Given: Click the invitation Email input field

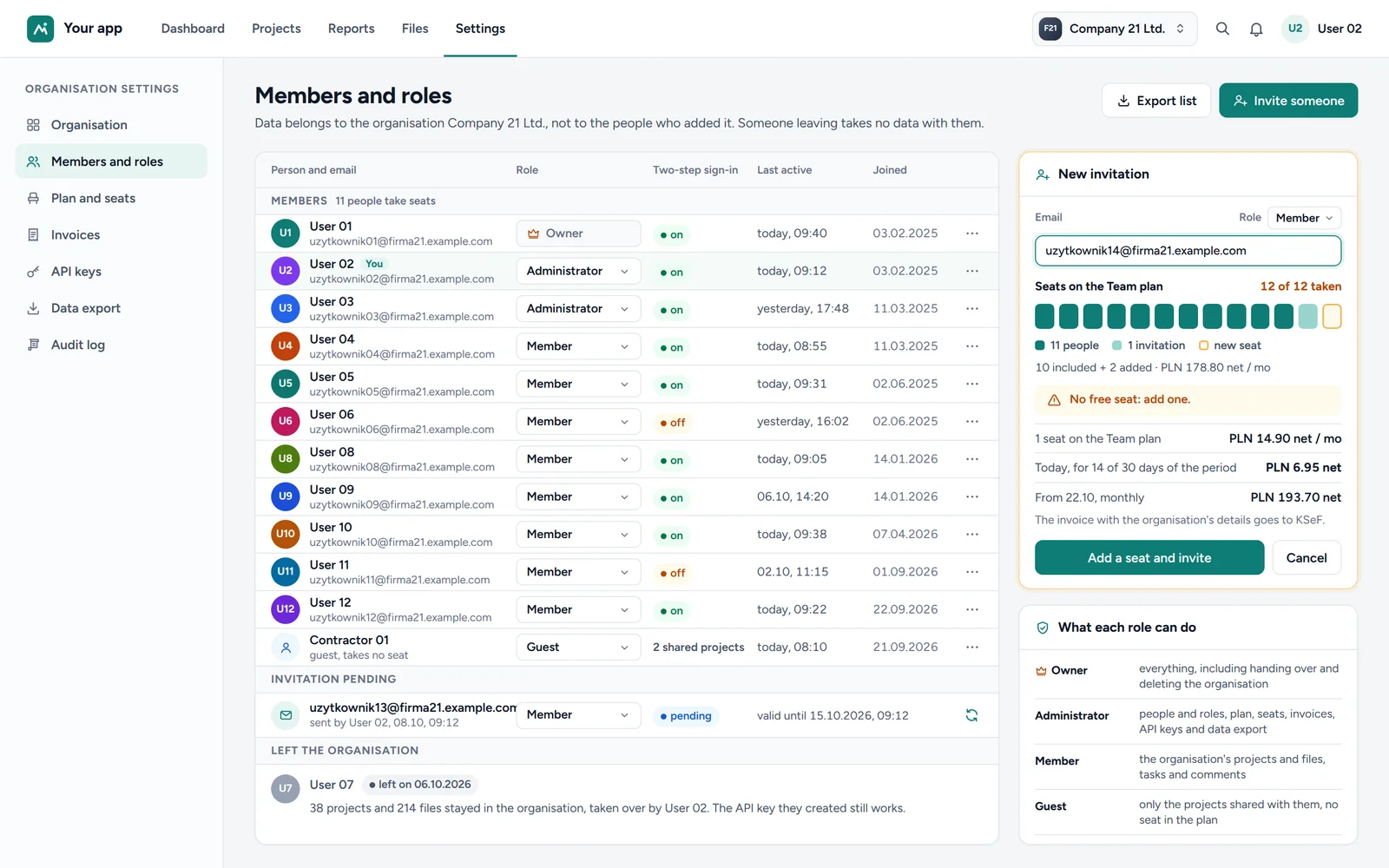Looking at the screenshot, I should [1188, 251].
